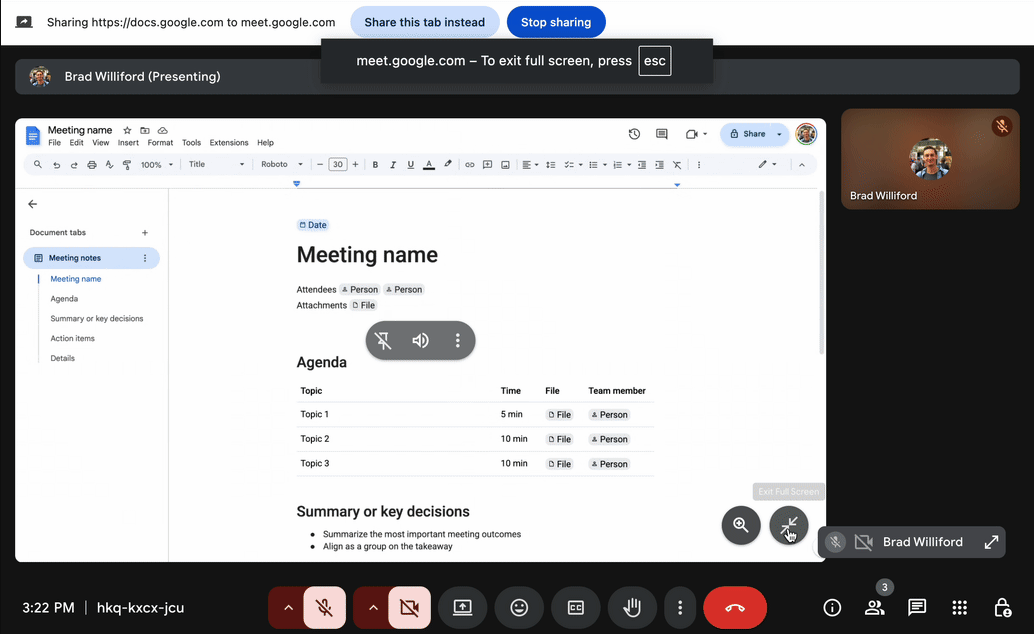1034x634 pixels.
Task: Raise hand button in Meet bar
Action: coord(632,608)
